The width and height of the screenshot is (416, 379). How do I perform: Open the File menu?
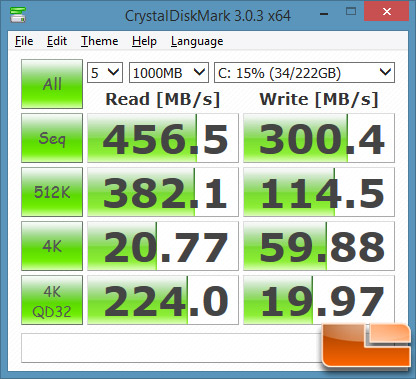tap(24, 41)
